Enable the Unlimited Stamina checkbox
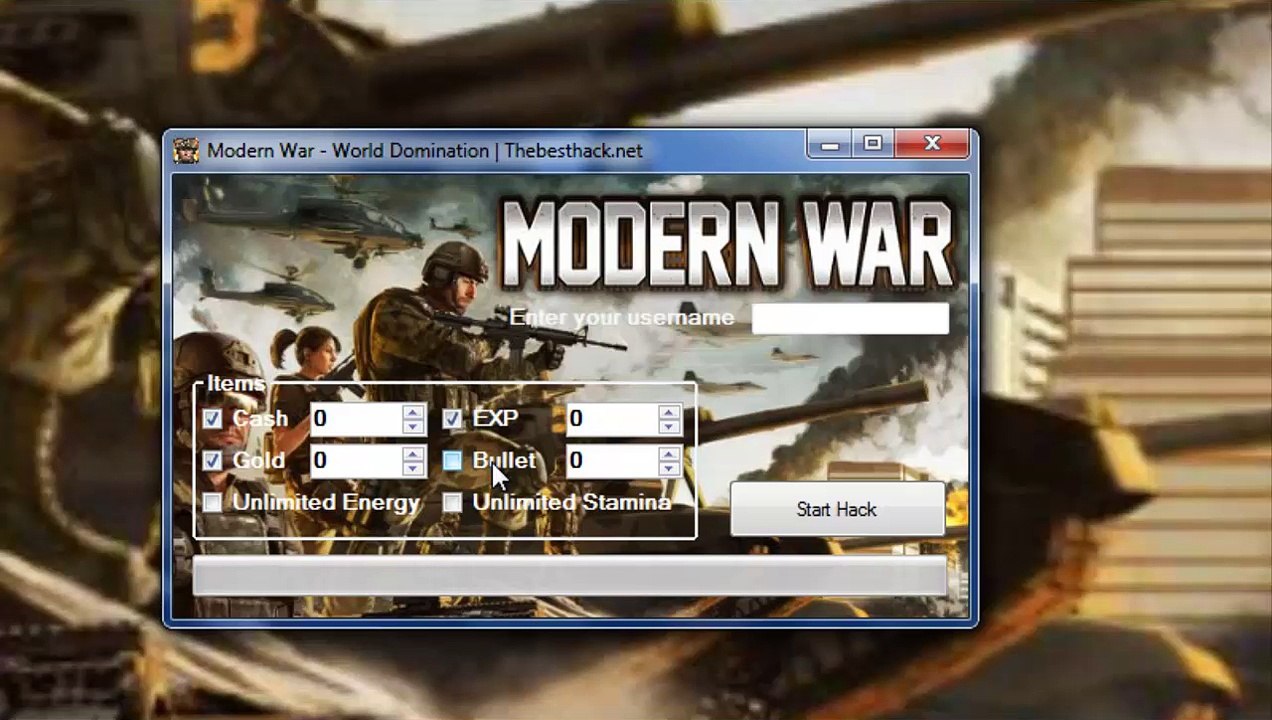Viewport: 1272px width, 720px height. [452, 502]
